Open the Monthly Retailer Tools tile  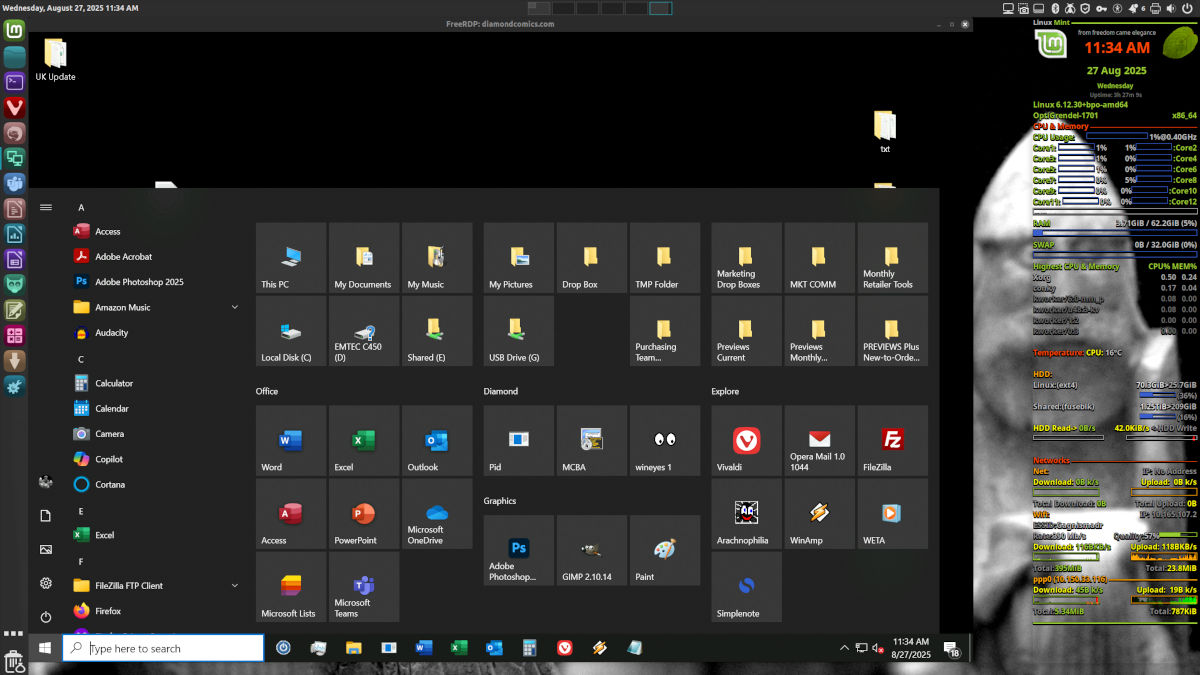(x=893, y=258)
